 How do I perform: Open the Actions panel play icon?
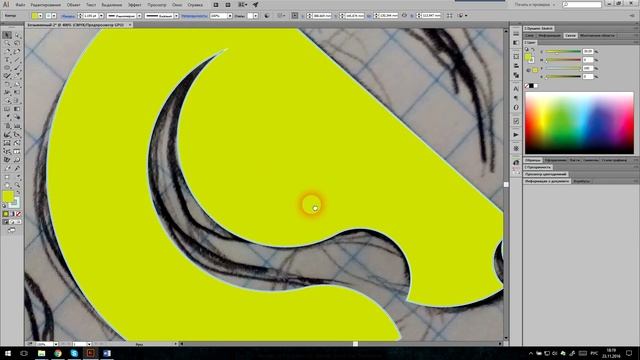[x=516, y=135]
